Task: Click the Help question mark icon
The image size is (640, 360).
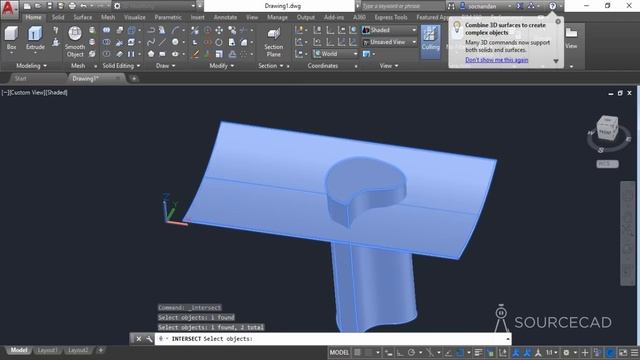Action: (552, 6)
